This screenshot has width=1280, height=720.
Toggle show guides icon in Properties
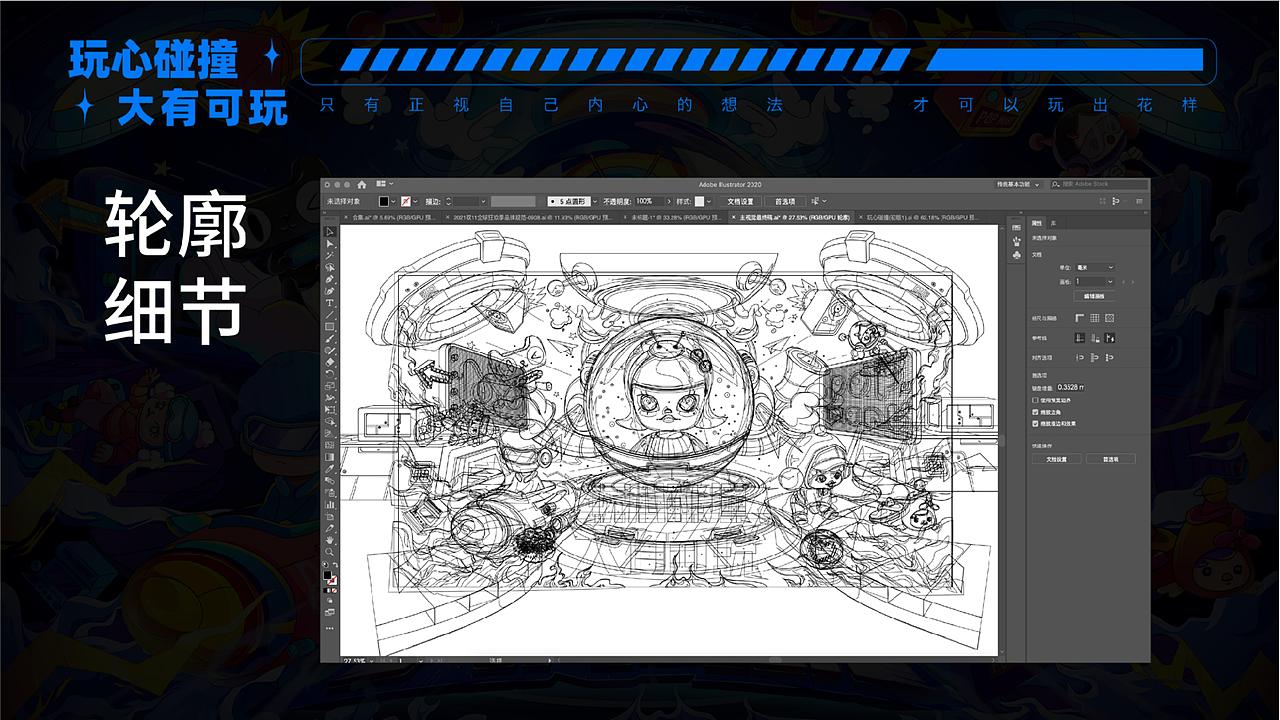pos(1080,338)
